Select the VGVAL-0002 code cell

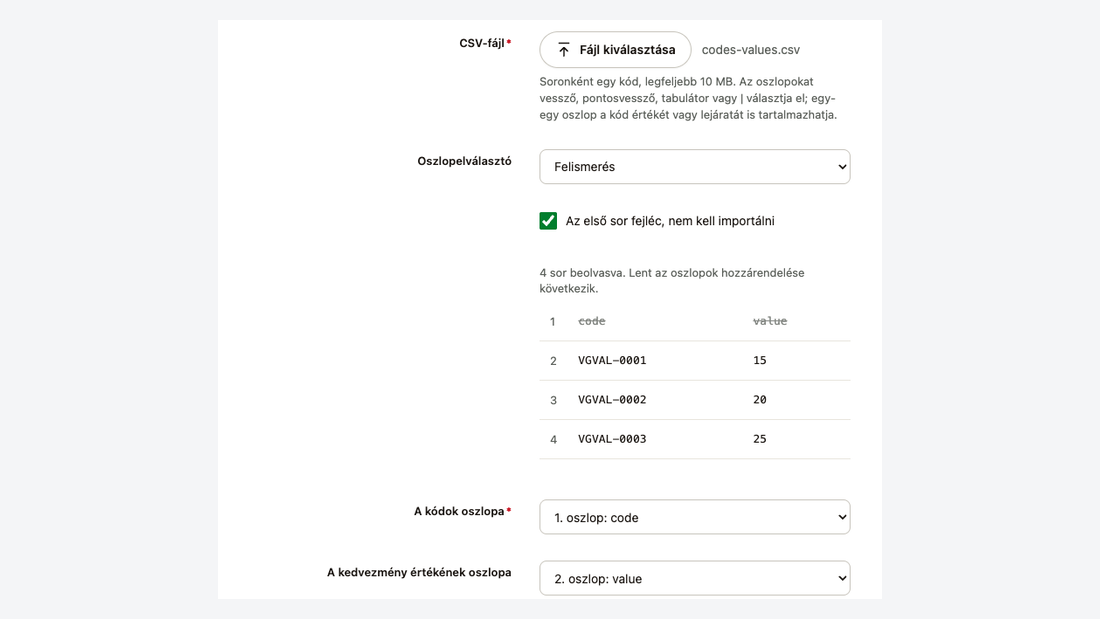pos(612,400)
